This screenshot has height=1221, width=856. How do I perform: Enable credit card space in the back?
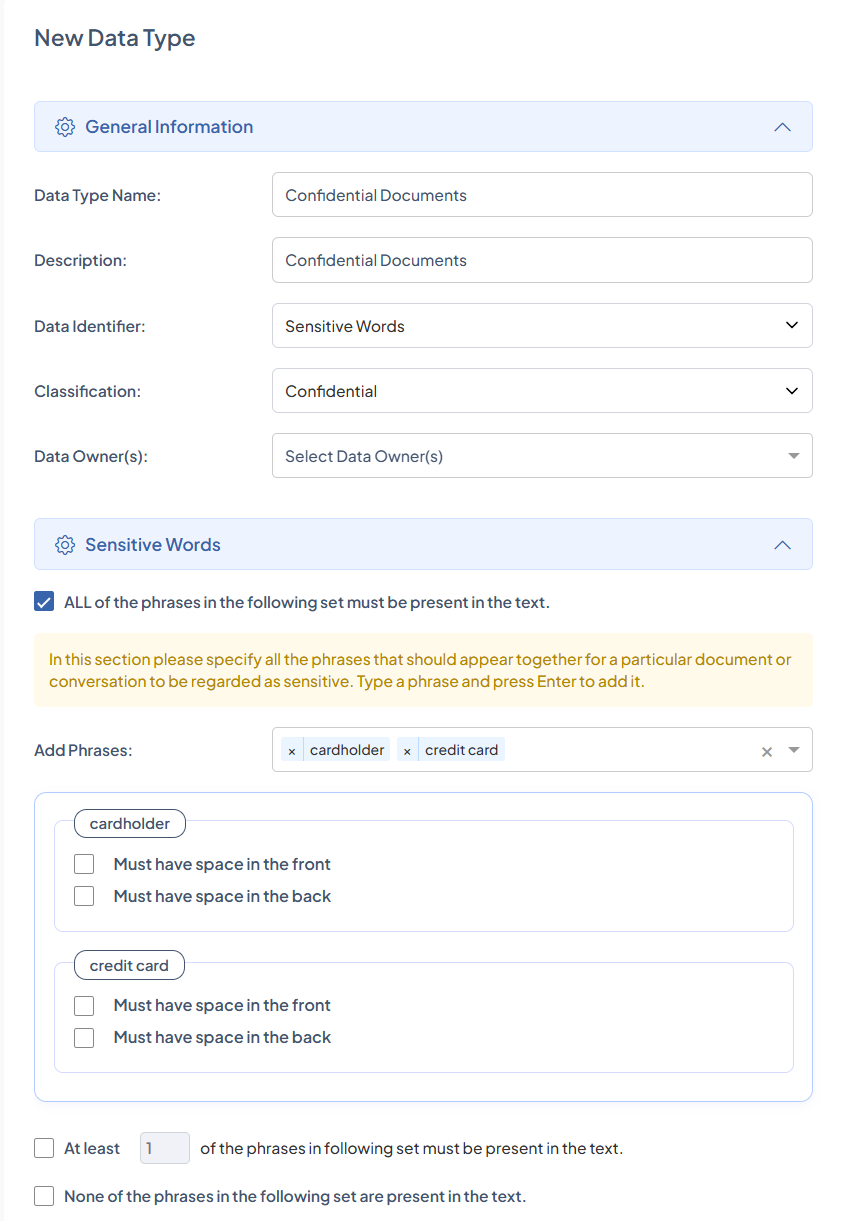coord(84,1037)
